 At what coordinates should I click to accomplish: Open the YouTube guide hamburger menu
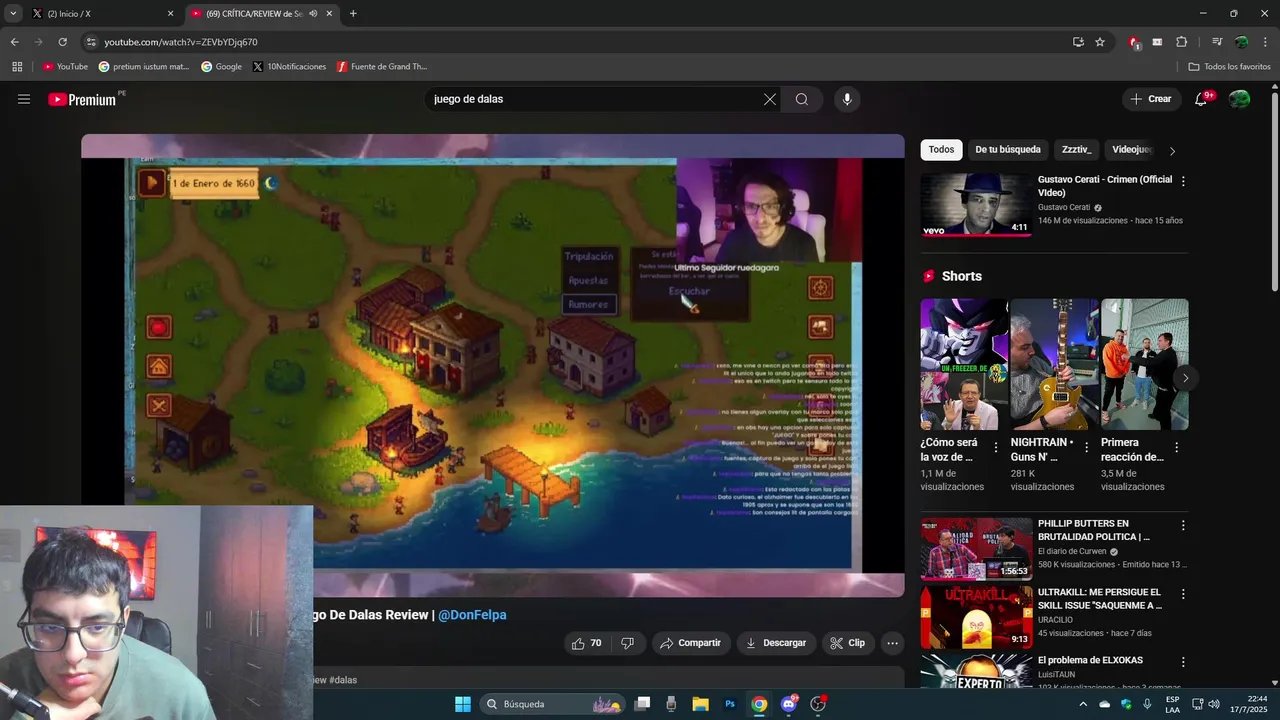(x=24, y=99)
